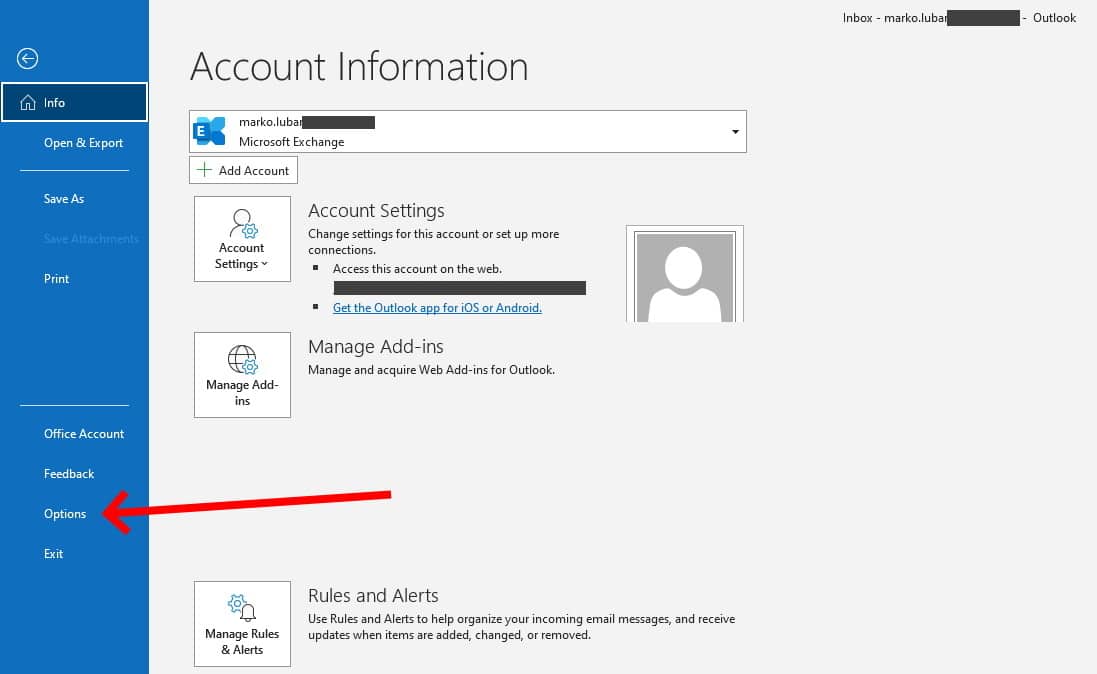This screenshot has height=674, width=1097.
Task: Choose Save As from the sidebar
Action: coord(63,198)
